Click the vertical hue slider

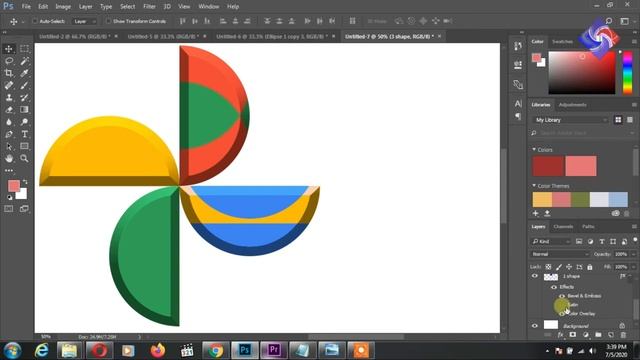tap(628, 73)
